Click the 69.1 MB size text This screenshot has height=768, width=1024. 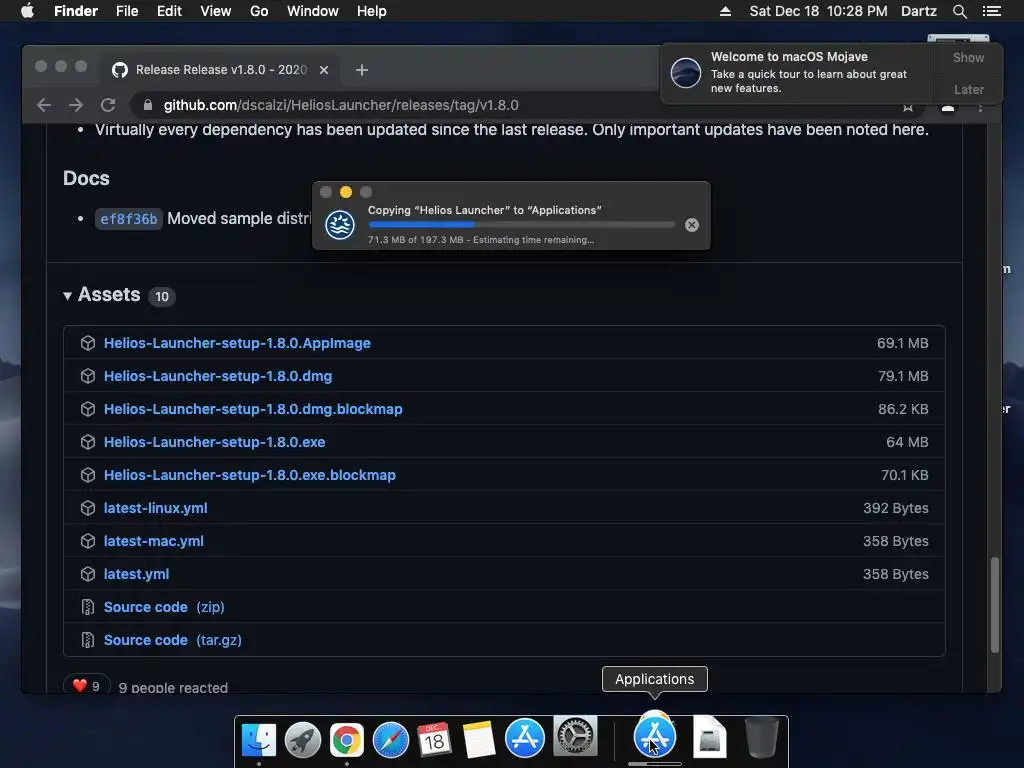click(x=902, y=343)
